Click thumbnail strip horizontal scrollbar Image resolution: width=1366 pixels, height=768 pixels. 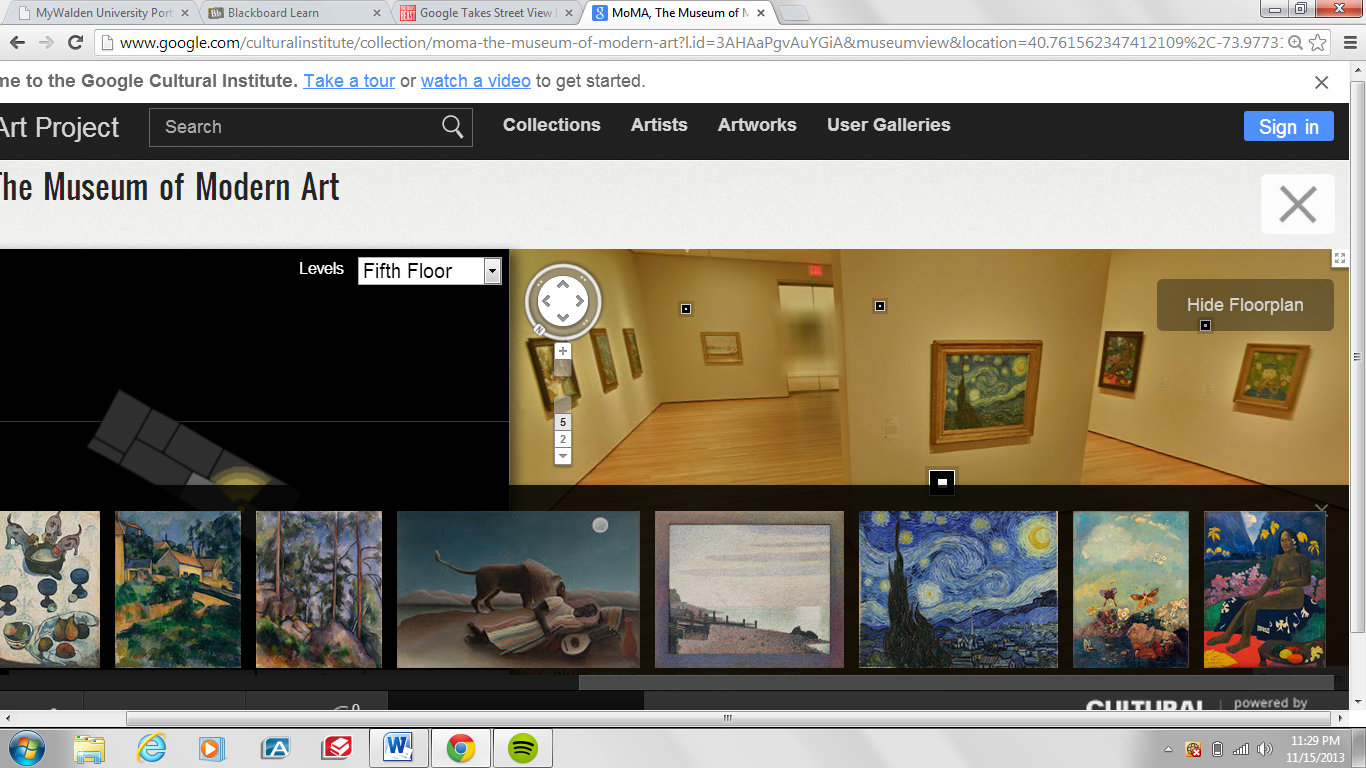point(955,682)
